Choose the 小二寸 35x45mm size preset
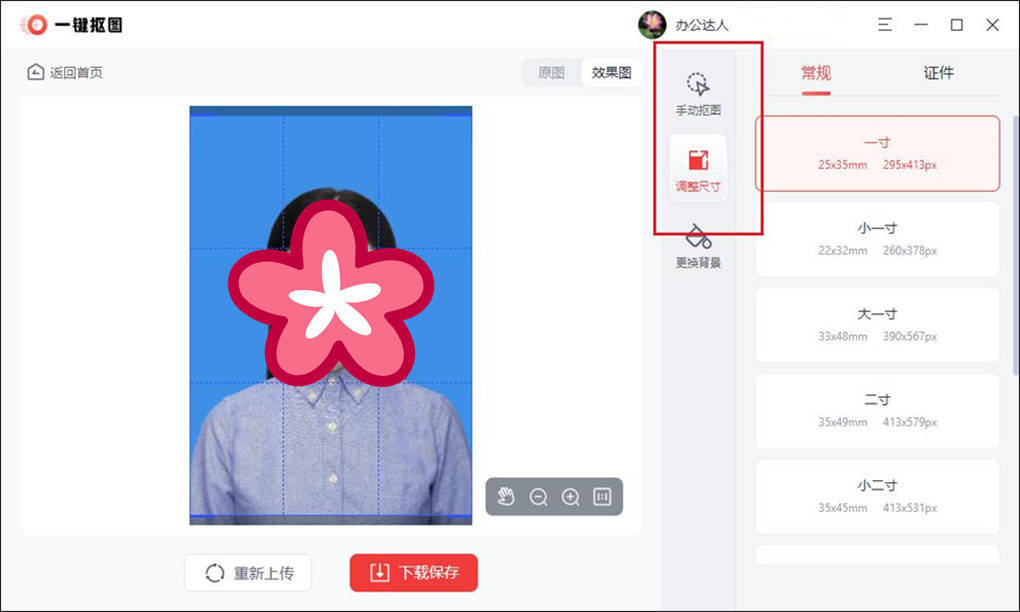Viewport: 1020px width, 612px height. (x=876, y=496)
